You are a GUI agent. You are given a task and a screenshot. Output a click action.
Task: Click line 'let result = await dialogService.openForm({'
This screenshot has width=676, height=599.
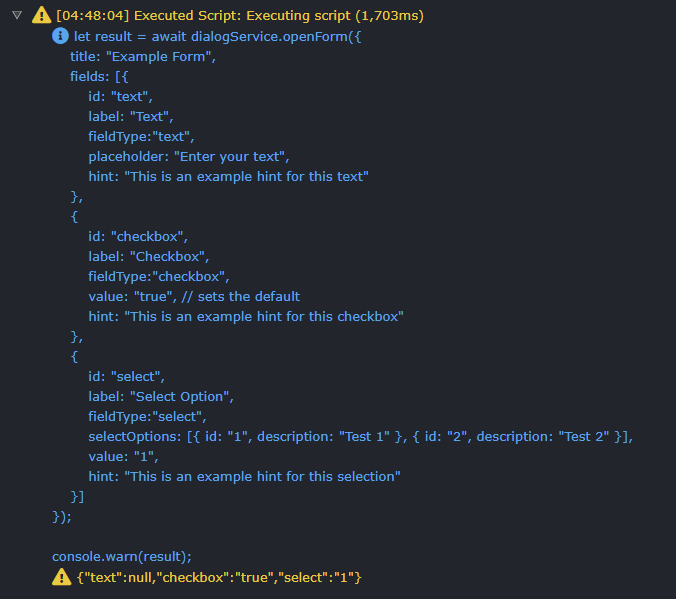click(x=217, y=37)
